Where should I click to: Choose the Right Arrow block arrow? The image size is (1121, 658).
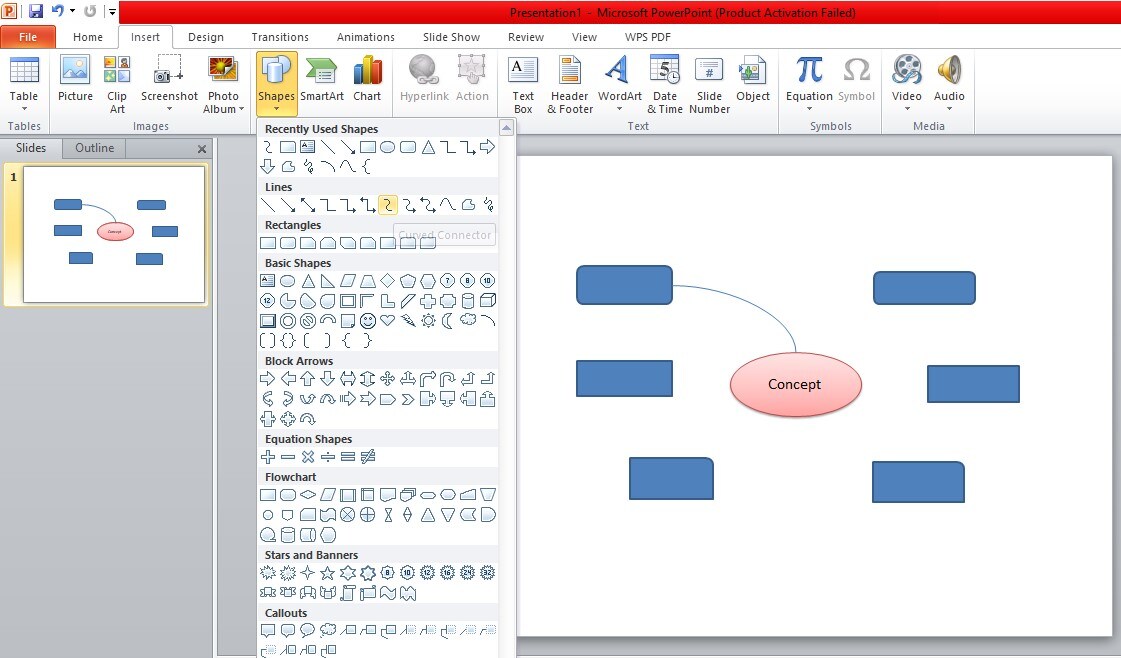tap(268, 379)
